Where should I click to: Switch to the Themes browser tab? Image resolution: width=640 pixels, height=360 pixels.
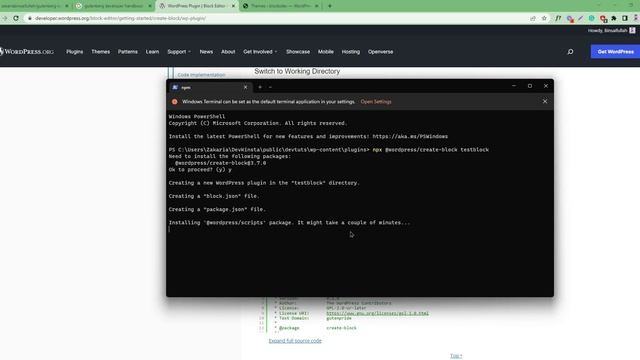[x=280, y=6]
